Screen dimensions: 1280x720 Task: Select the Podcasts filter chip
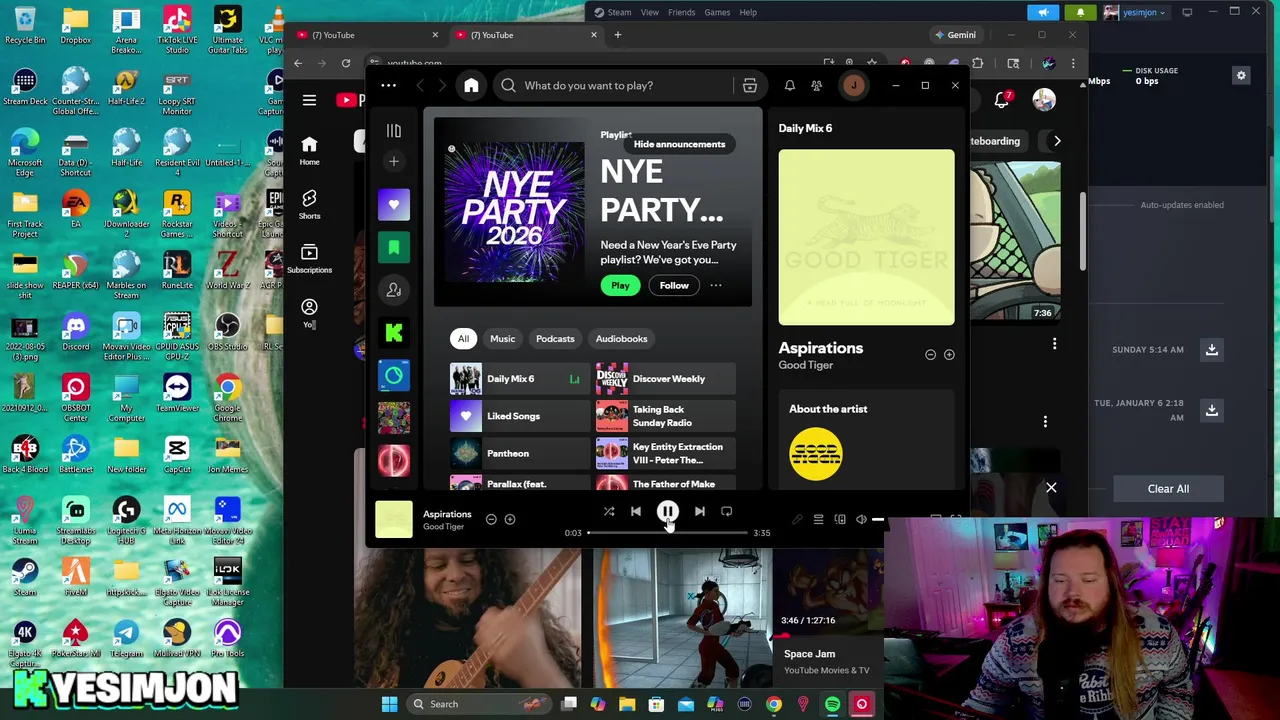555,339
